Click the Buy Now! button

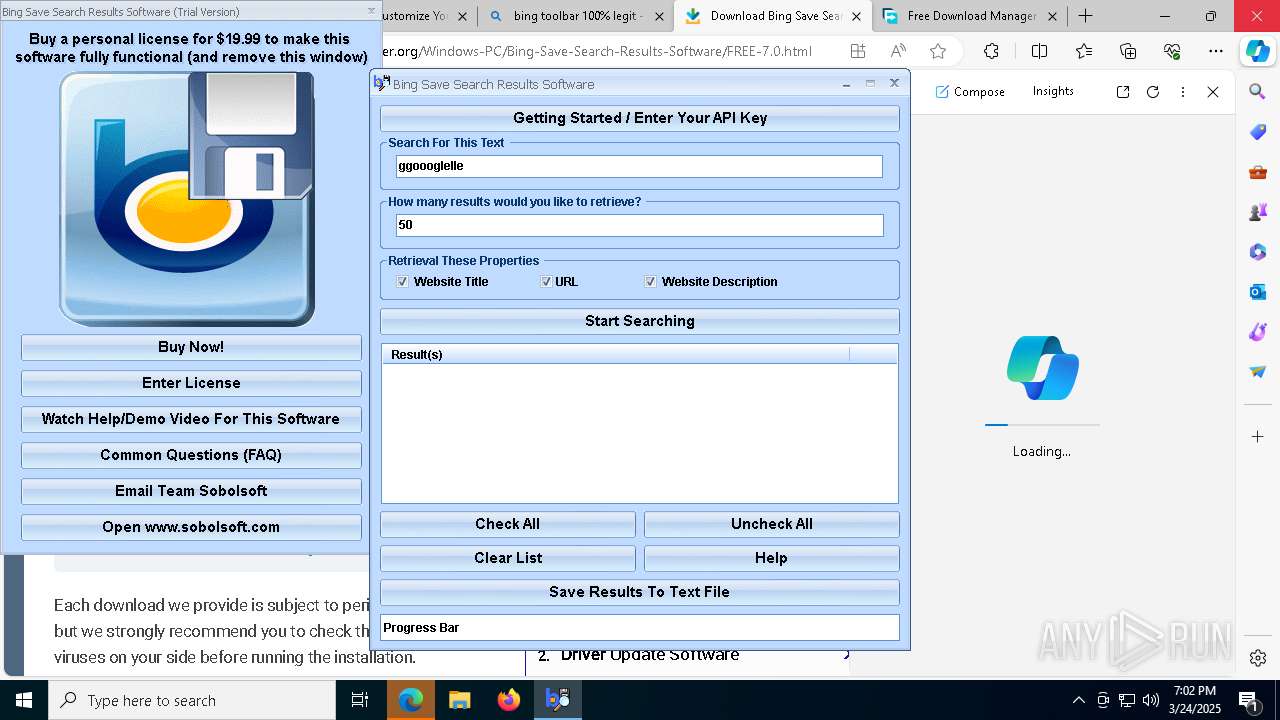[191, 347]
